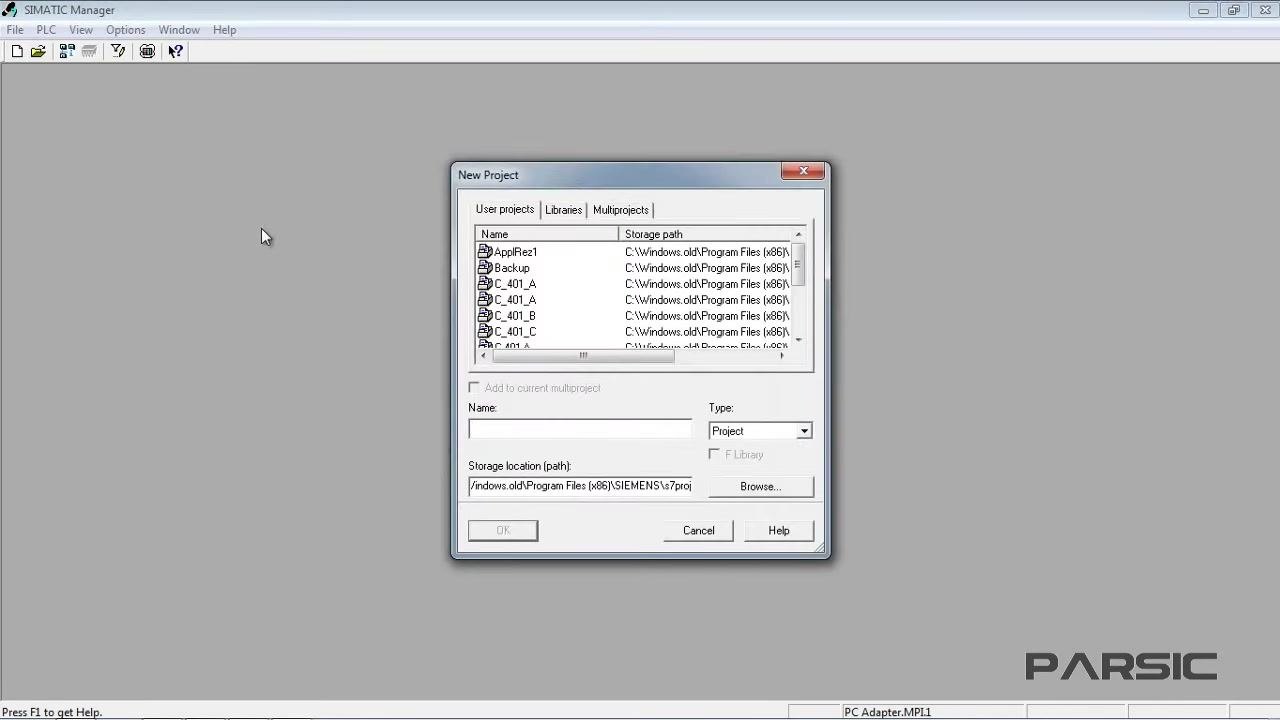Click the S7 Memory Card toolbar icon

pyautogui.click(x=89, y=51)
